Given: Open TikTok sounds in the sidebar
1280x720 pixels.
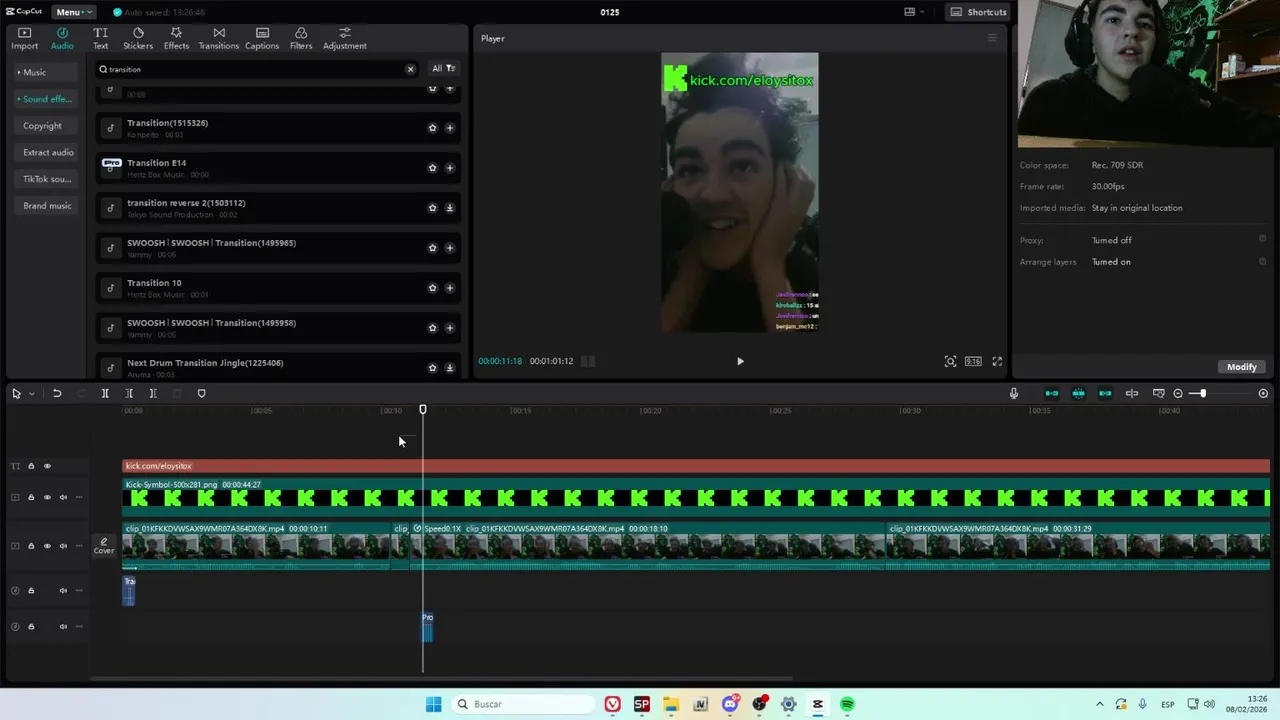Looking at the screenshot, I should point(47,179).
